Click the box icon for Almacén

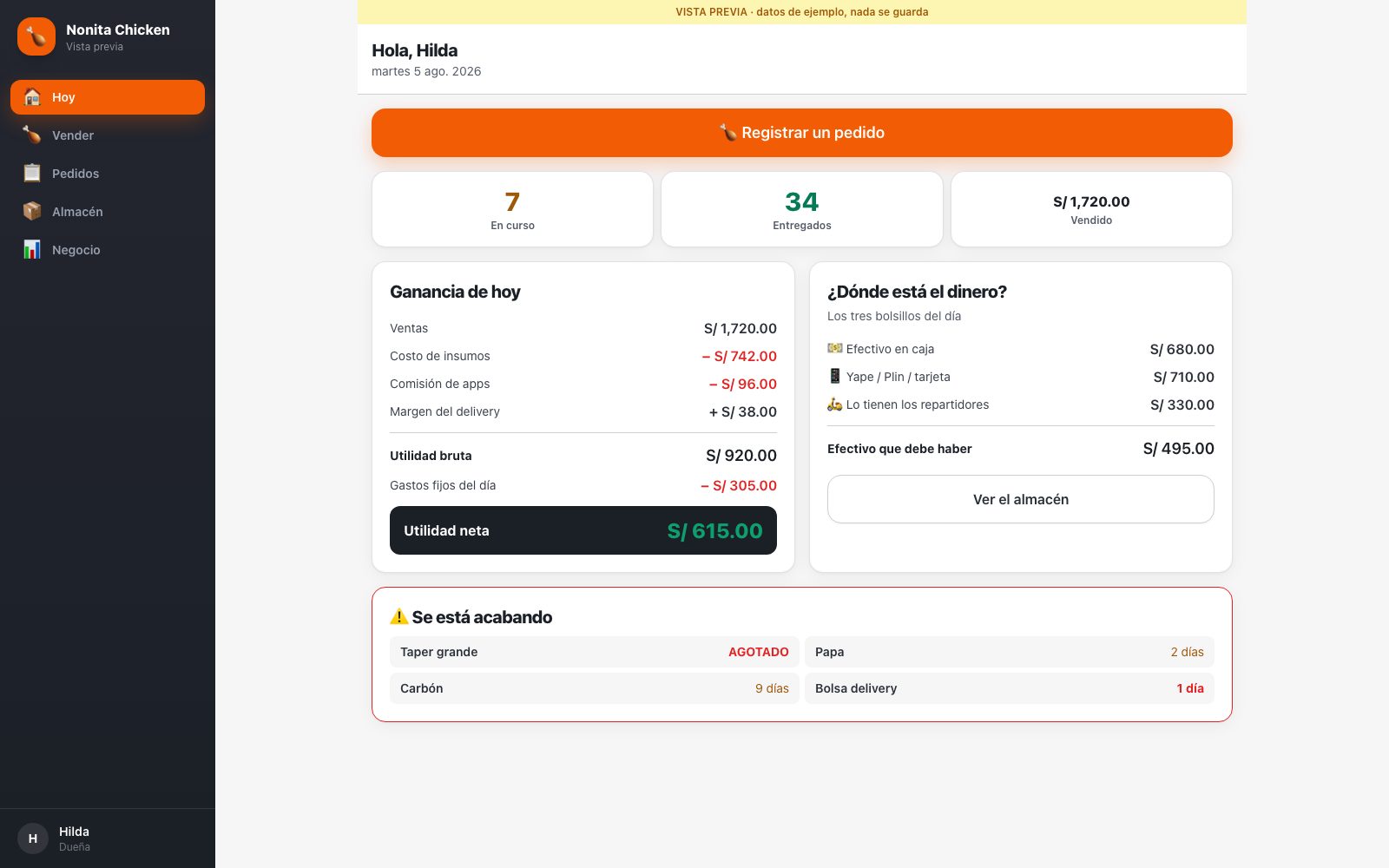(x=32, y=212)
